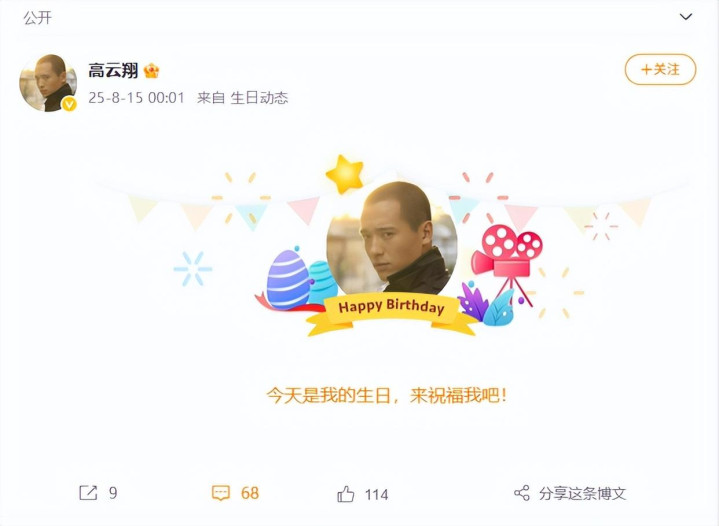This screenshot has width=719, height=526.
Task: Like the post with thumbs-up icon
Action: (346, 494)
